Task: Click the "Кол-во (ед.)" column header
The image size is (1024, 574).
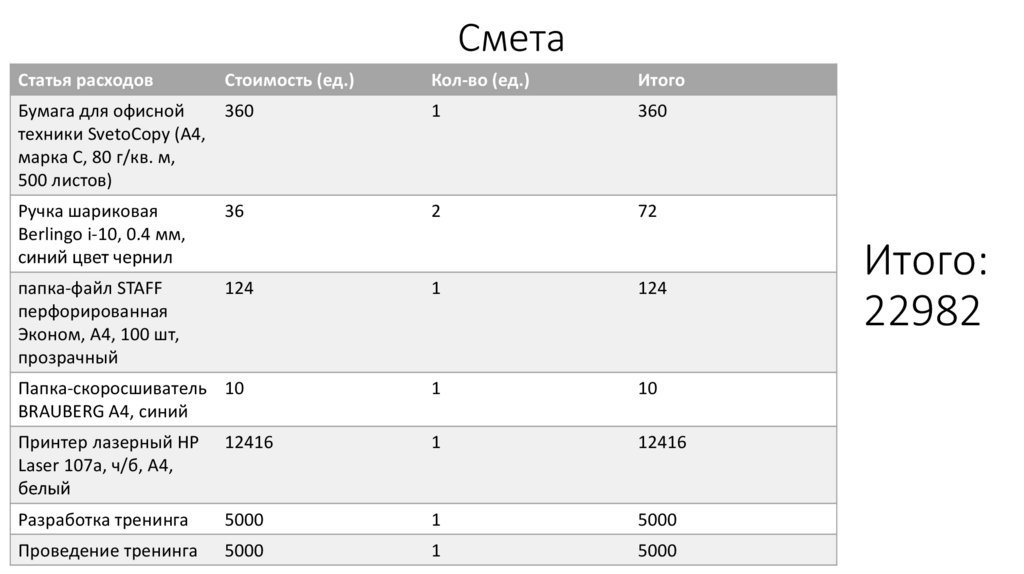Action: [480, 80]
